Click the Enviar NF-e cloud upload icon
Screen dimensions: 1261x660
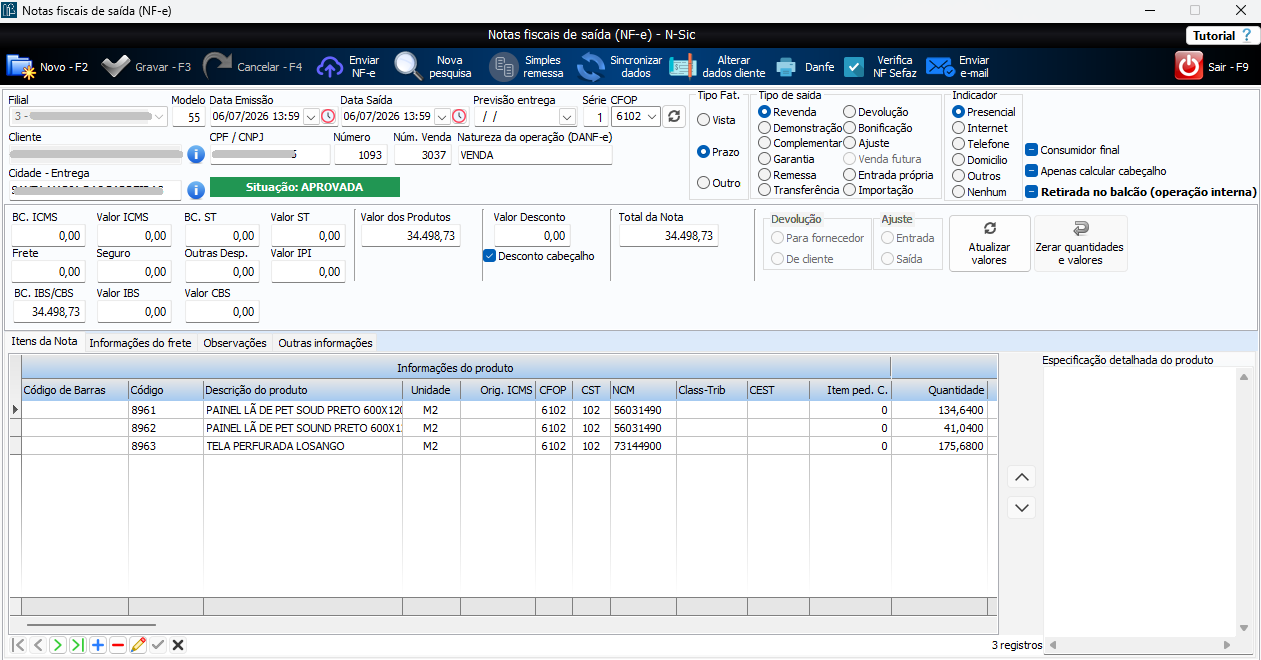coord(330,67)
